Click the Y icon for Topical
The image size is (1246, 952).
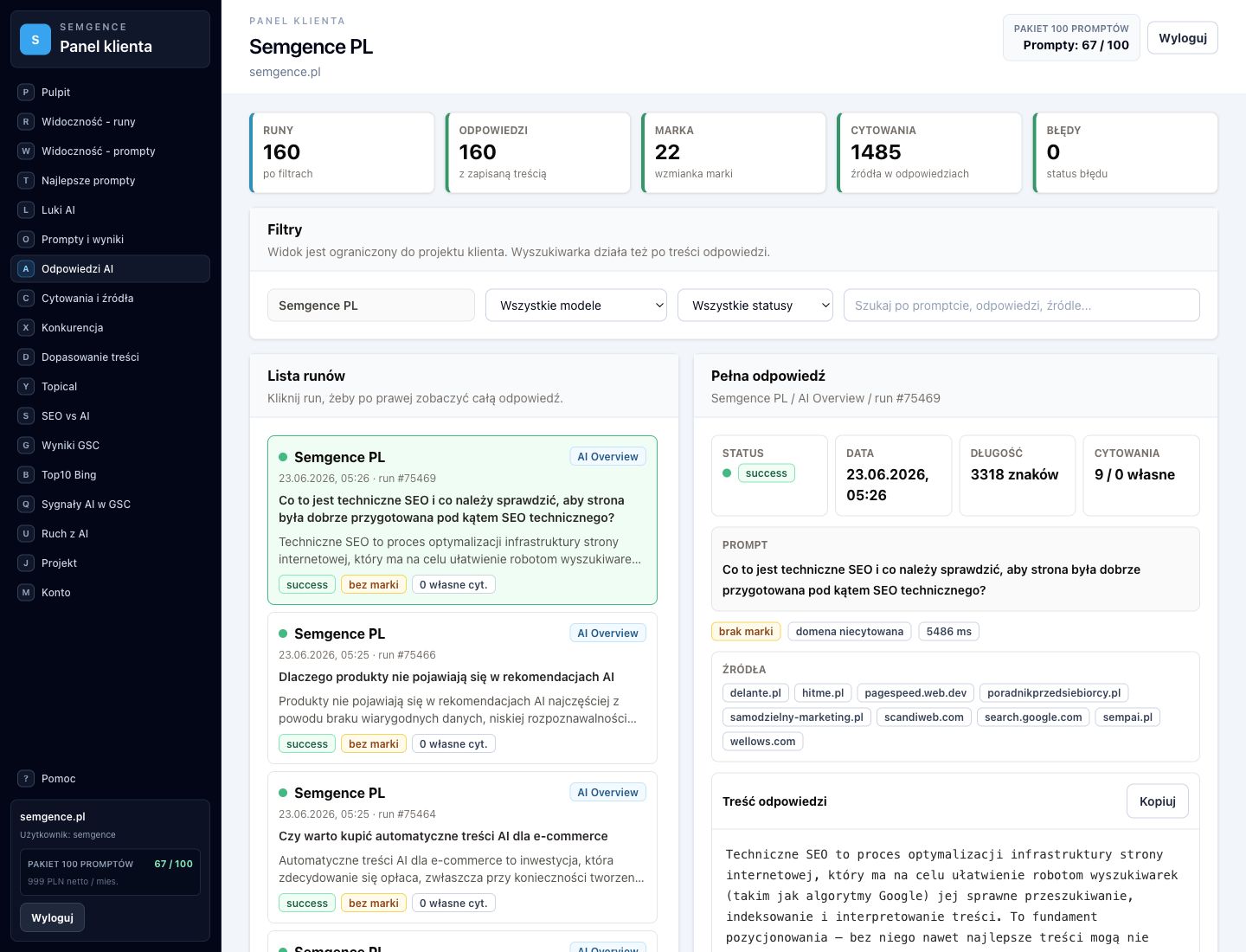[26, 387]
